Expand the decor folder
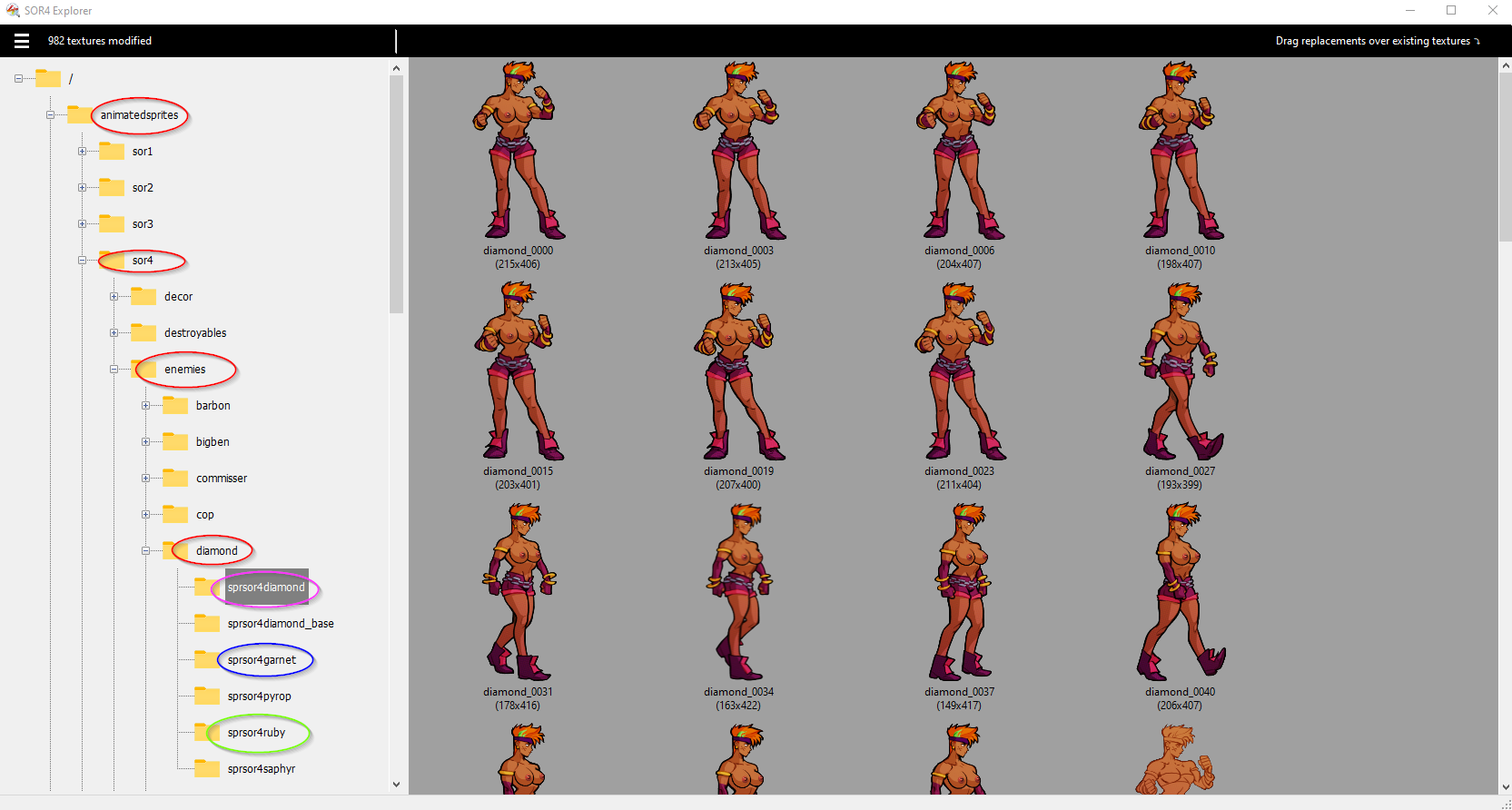Image resolution: width=1512 pixels, height=810 pixels. click(114, 297)
